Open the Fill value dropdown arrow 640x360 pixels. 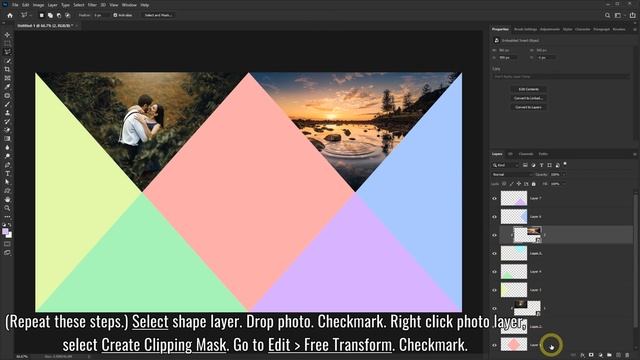coord(564,184)
